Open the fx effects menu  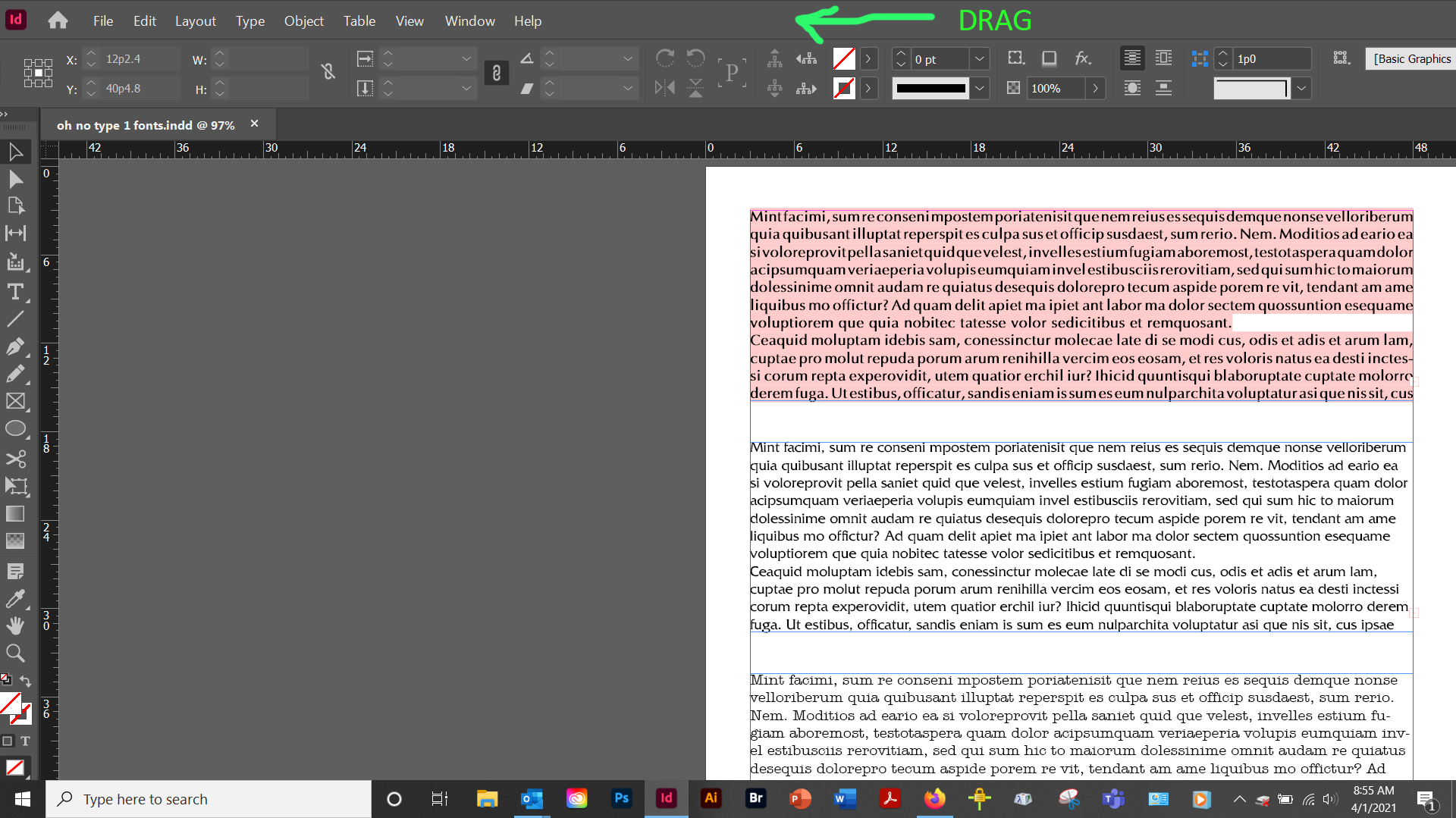[x=1084, y=58]
